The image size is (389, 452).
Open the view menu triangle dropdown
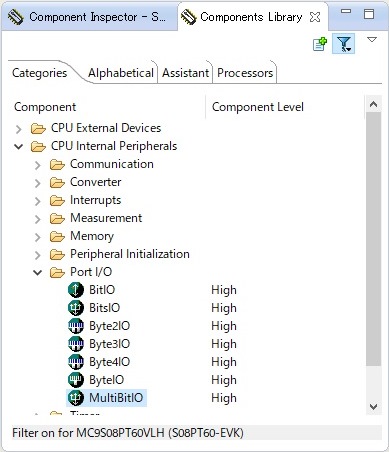[372, 40]
